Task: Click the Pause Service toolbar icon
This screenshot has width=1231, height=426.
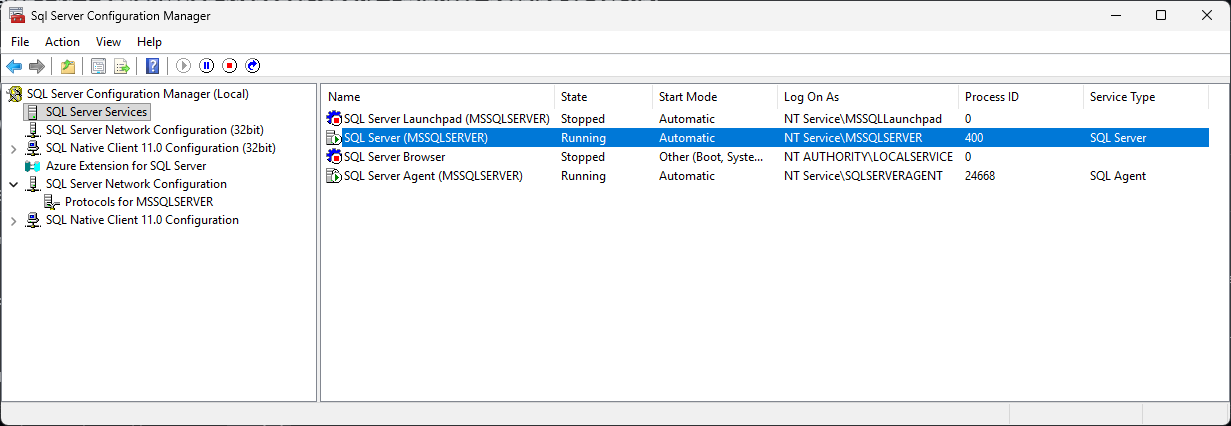Action: pyautogui.click(x=206, y=66)
